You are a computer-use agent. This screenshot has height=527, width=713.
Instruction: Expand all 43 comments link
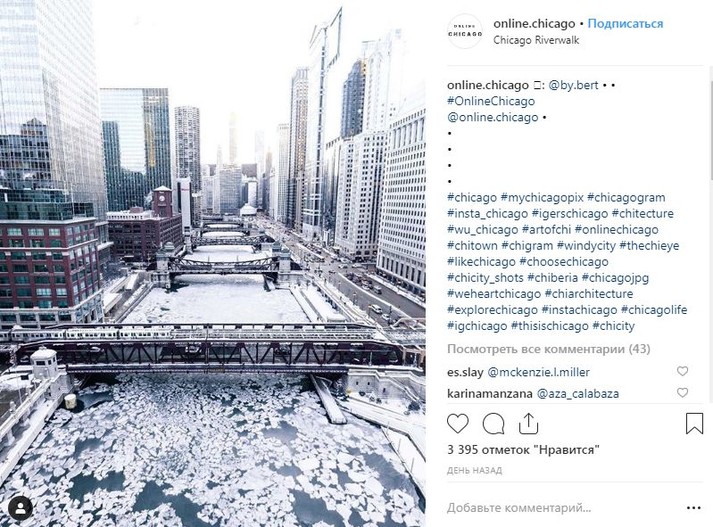(548, 349)
